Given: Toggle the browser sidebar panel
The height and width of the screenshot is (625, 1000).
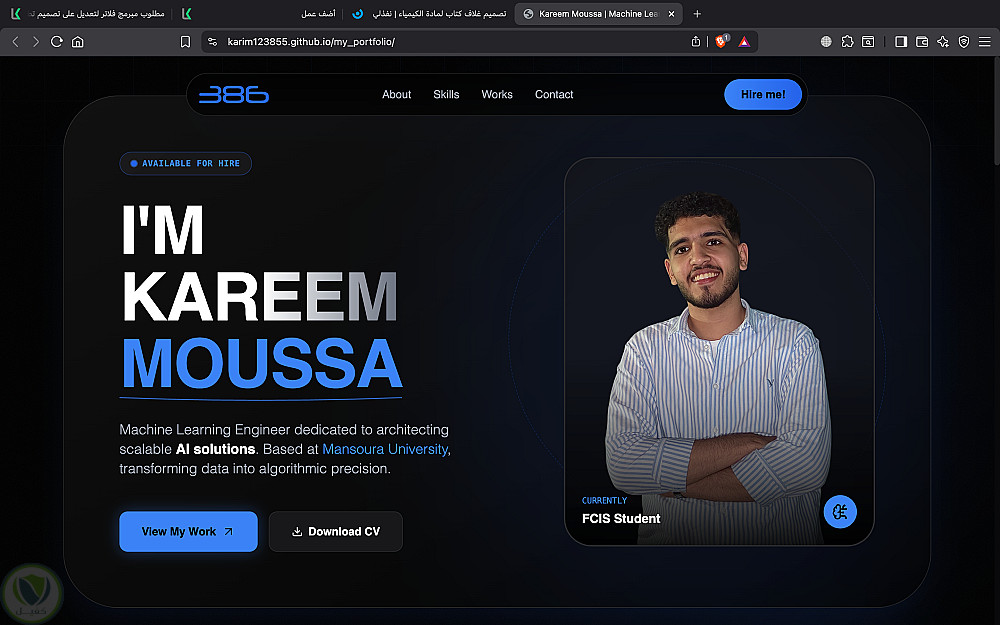Looking at the screenshot, I should coord(901,41).
